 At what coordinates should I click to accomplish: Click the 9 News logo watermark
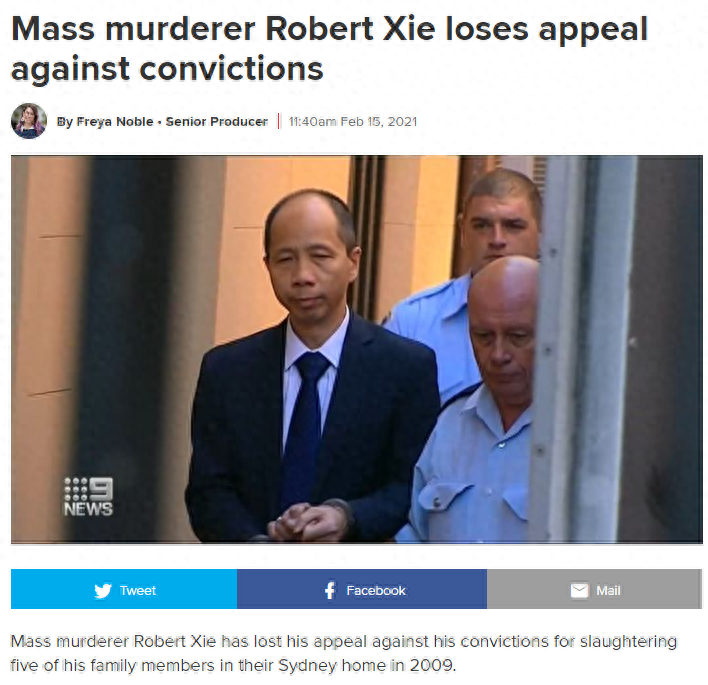(88, 497)
